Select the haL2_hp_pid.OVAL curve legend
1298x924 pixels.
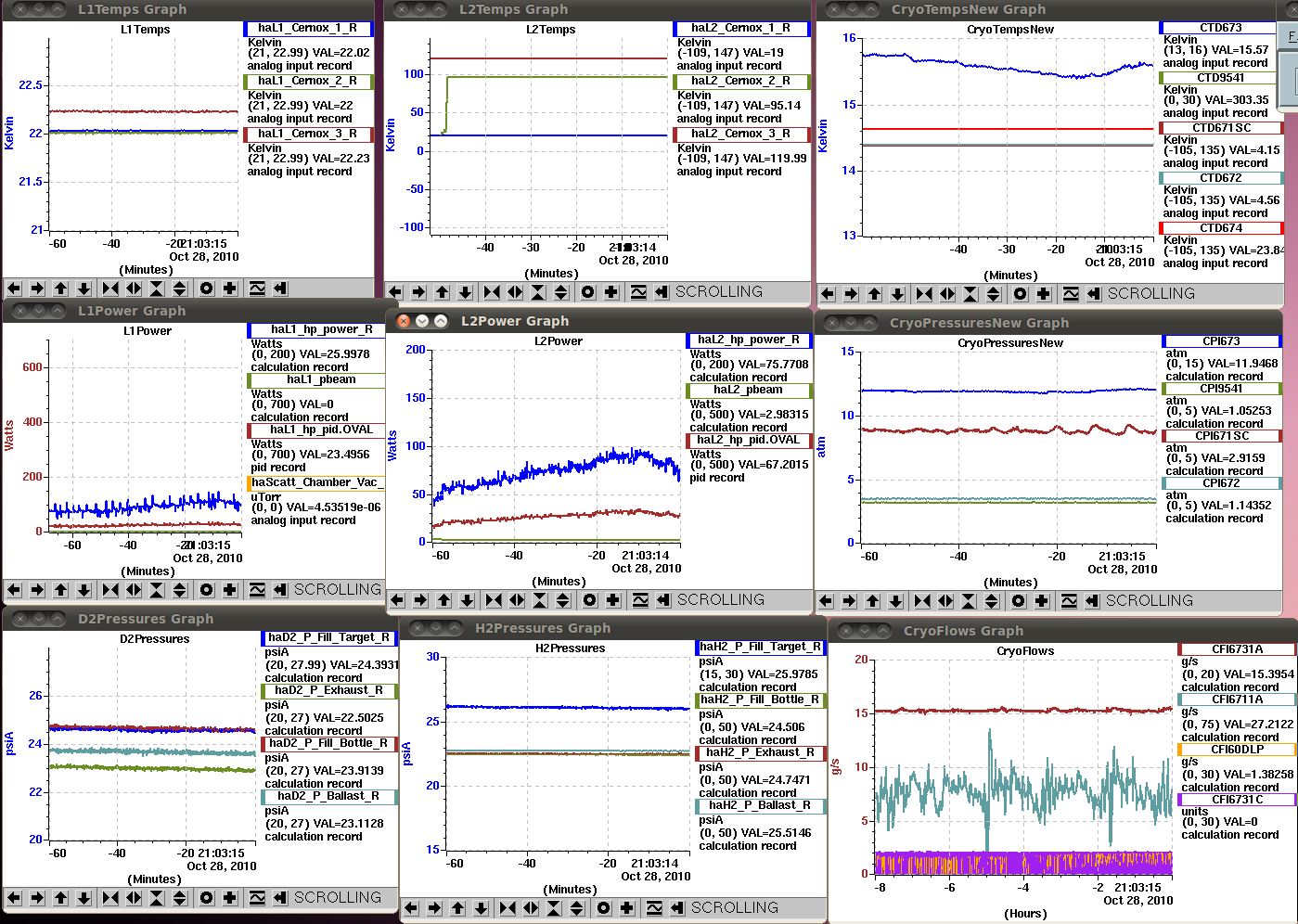click(749, 441)
